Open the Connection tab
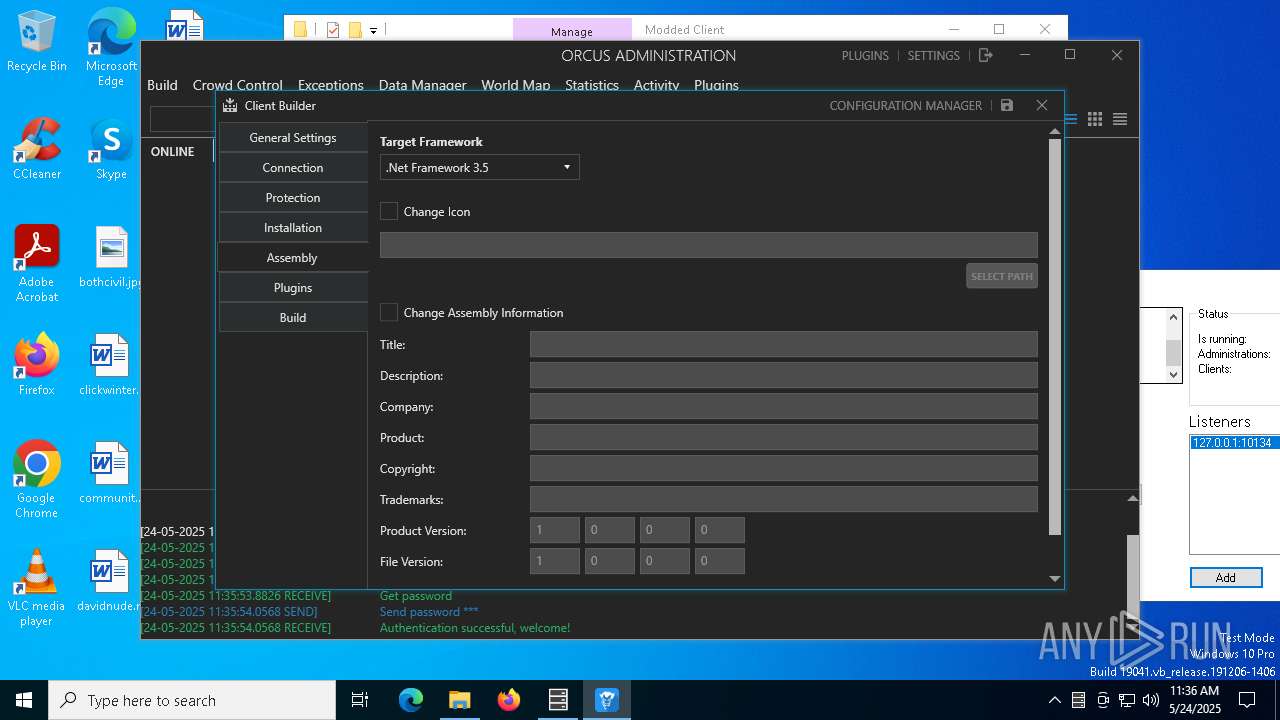 tap(293, 168)
